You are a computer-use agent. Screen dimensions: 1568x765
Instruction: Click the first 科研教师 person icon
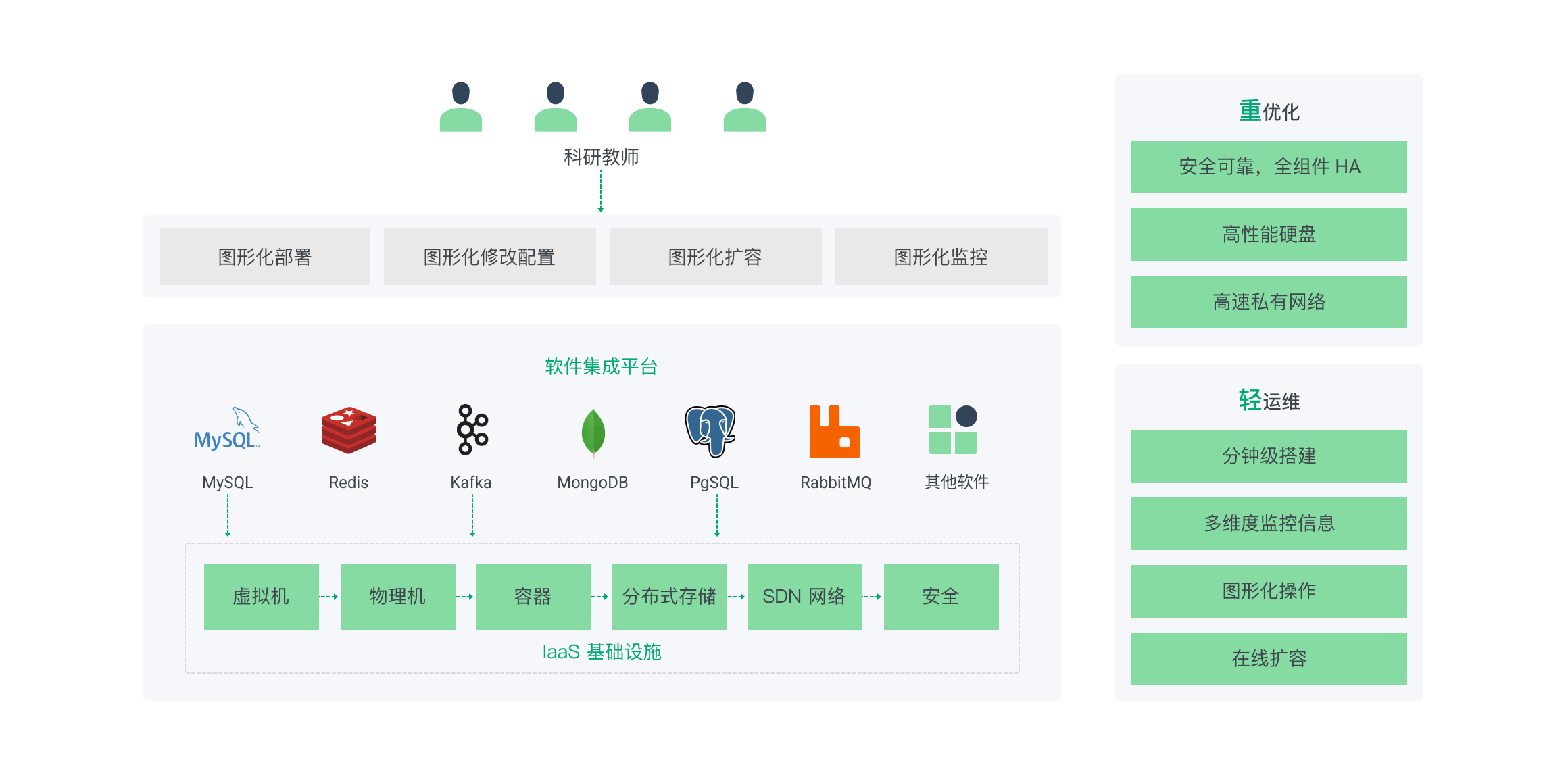click(461, 107)
